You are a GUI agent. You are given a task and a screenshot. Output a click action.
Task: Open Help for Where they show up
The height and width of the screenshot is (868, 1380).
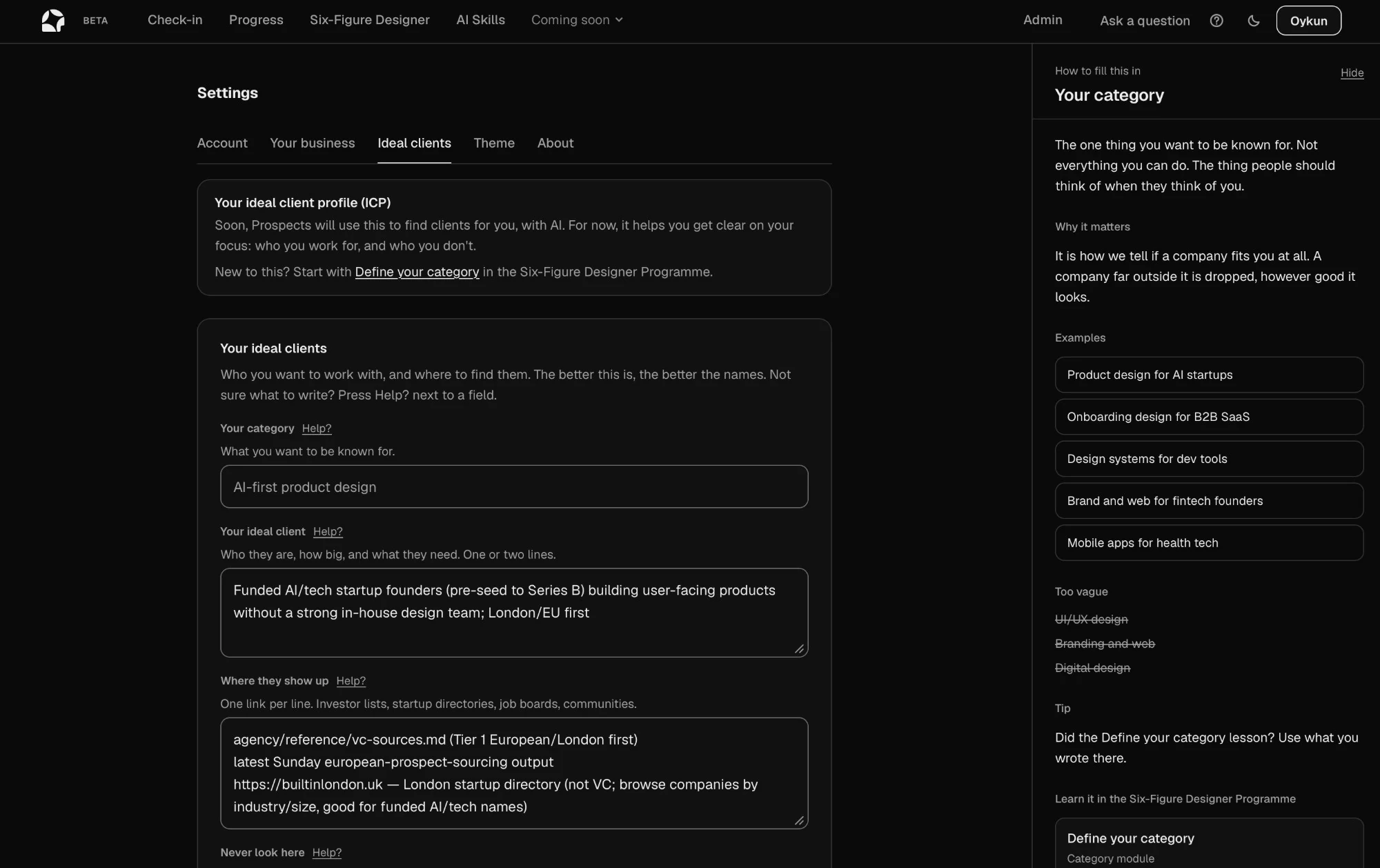tap(351, 681)
